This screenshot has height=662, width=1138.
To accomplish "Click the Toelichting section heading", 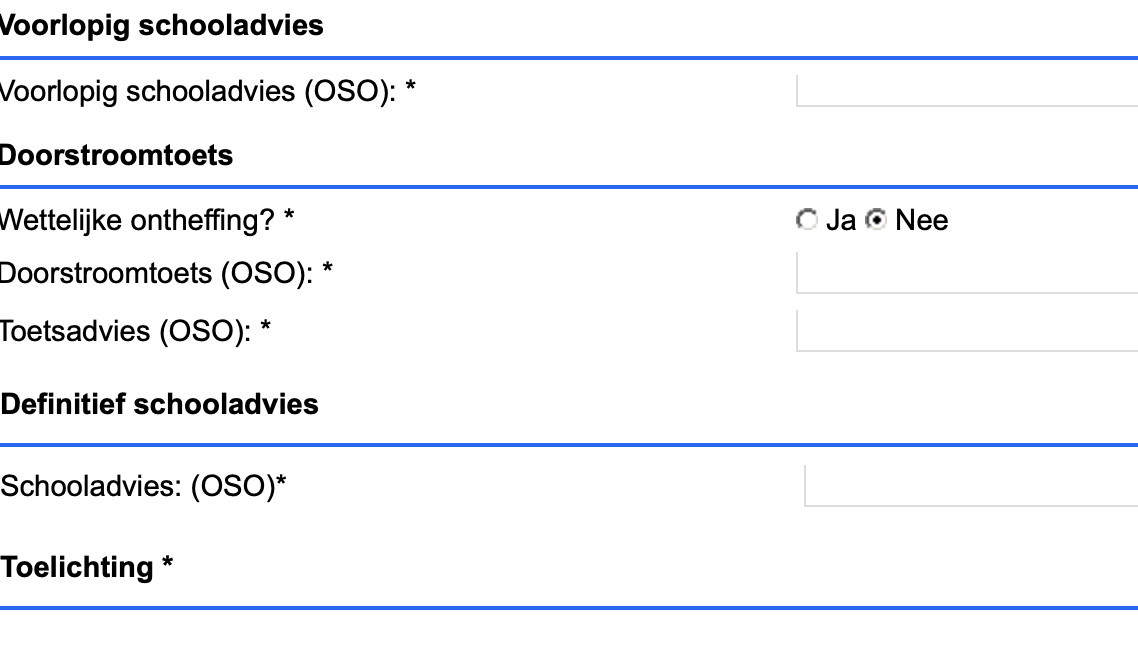I will (77, 567).
